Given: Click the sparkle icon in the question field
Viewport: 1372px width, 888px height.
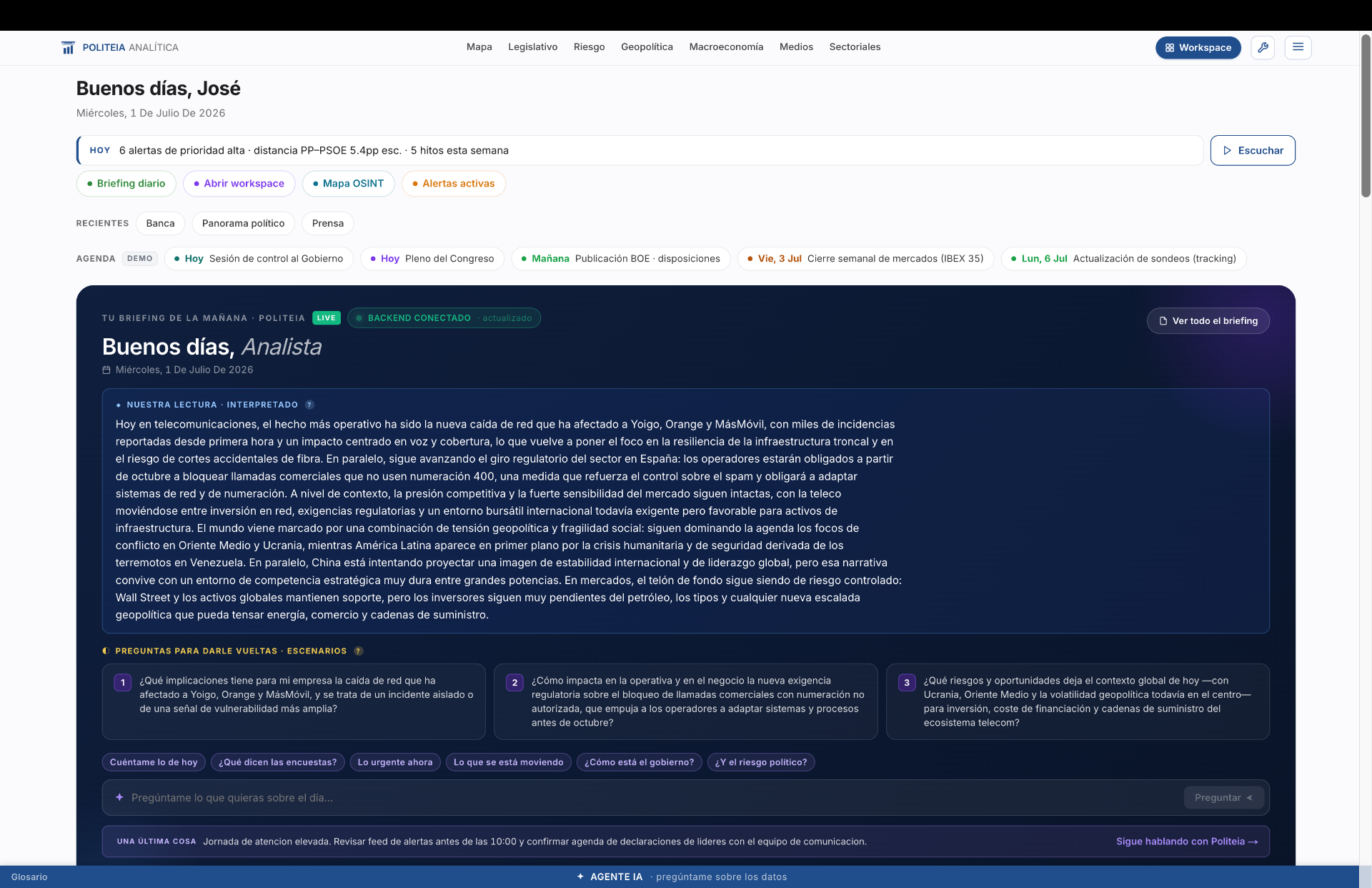Looking at the screenshot, I should pyautogui.click(x=119, y=797).
